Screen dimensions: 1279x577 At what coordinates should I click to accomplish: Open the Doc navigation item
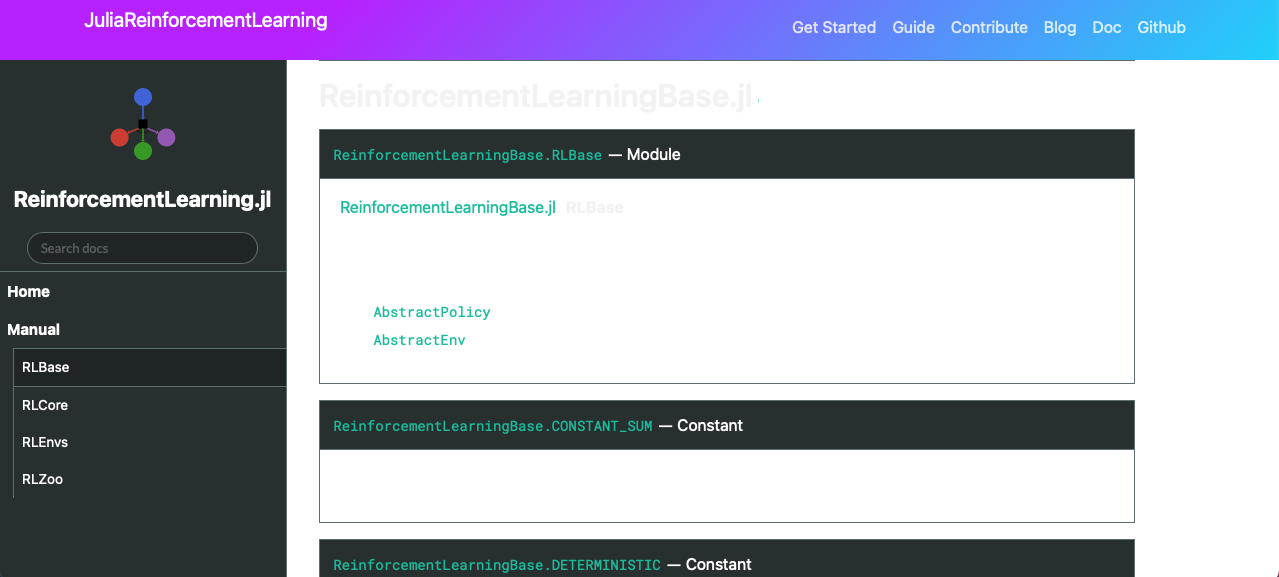tap(1107, 27)
